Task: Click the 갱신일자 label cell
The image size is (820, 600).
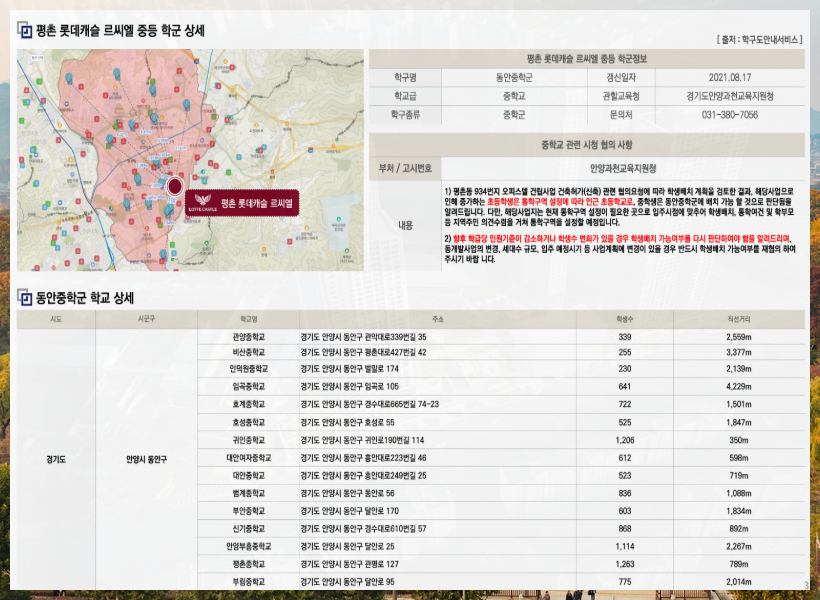Action: click(x=621, y=77)
